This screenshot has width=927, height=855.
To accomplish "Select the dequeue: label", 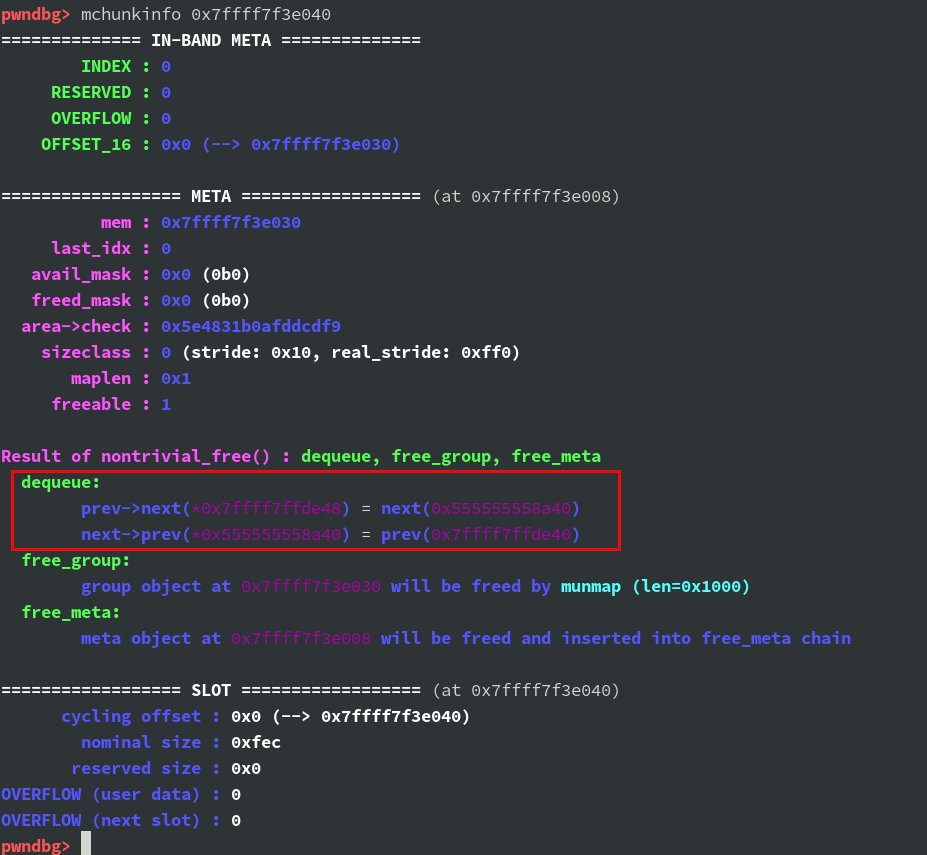I will pyautogui.click(x=60, y=482).
